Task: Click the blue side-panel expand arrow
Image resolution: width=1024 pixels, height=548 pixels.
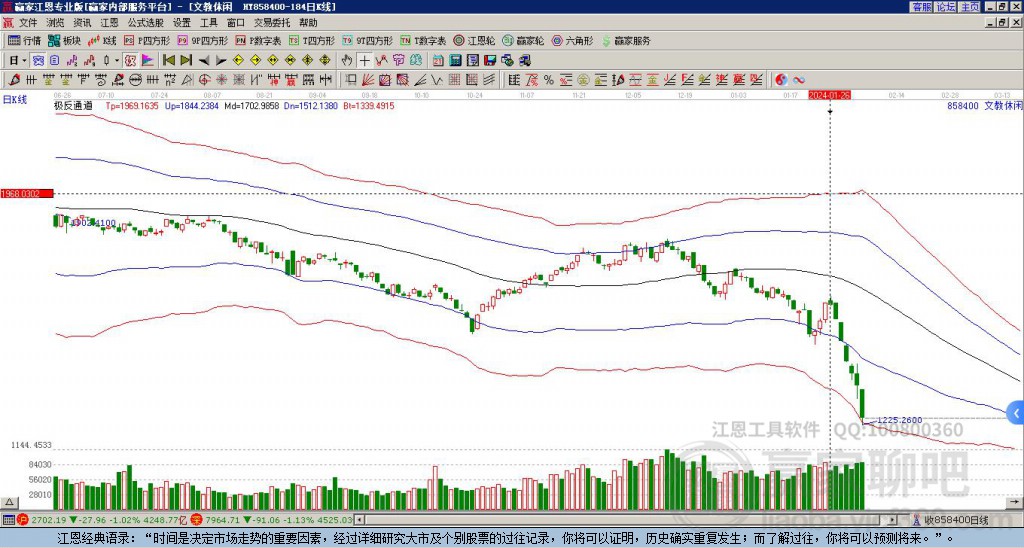Action: tap(1016, 412)
